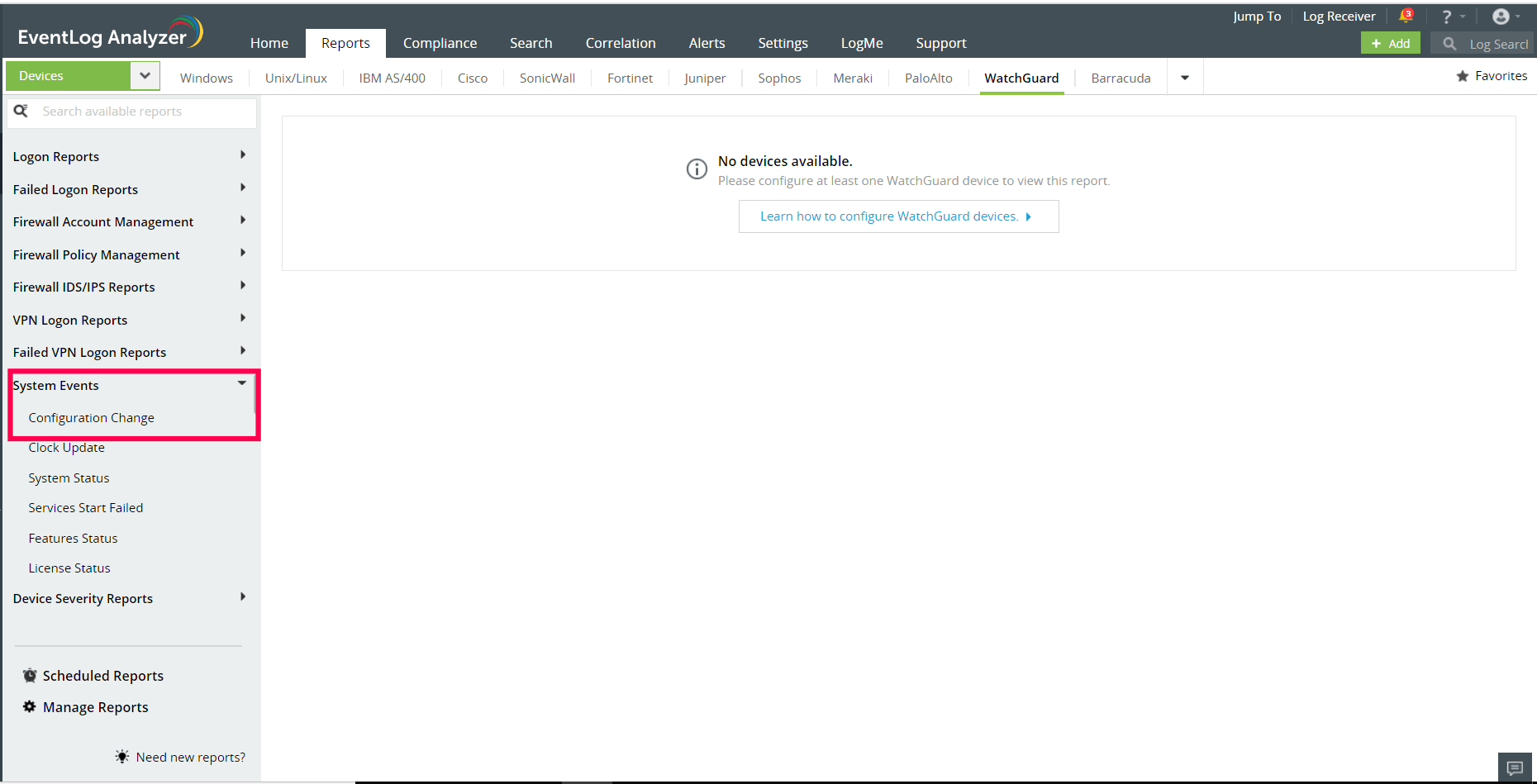Expand Failed VPN Logon Reports section
Screen dimensions: 1537x784
[x=243, y=351]
